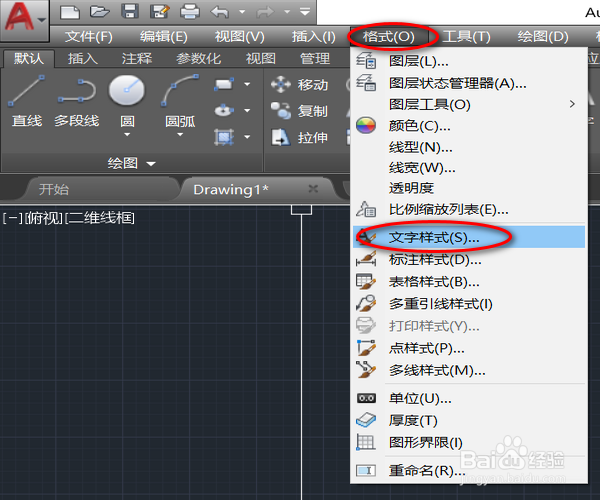Switch to the 开始 start tab
This screenshot has height=500, width=600.
[54, 189]
